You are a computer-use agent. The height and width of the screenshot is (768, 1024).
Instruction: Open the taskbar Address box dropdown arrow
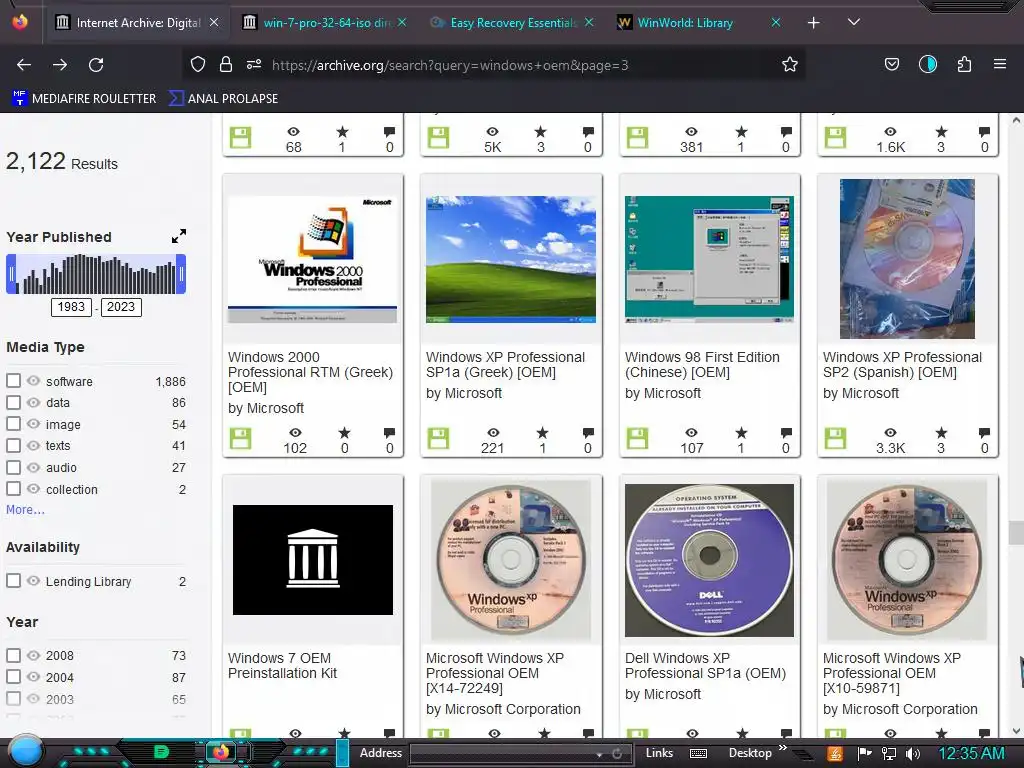pos(599,754)
